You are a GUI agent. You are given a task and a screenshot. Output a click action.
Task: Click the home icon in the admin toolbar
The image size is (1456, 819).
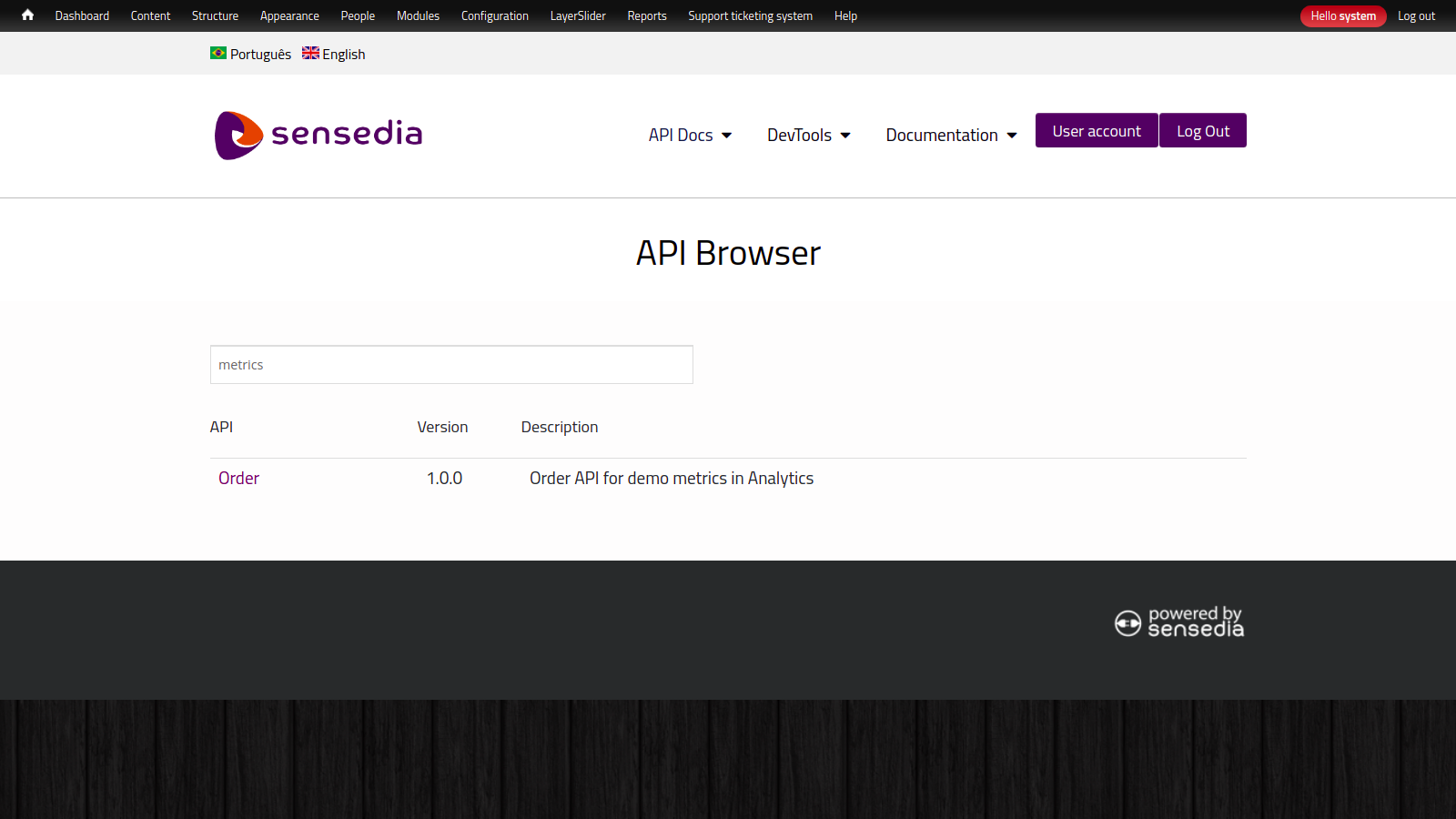(26, 15)
